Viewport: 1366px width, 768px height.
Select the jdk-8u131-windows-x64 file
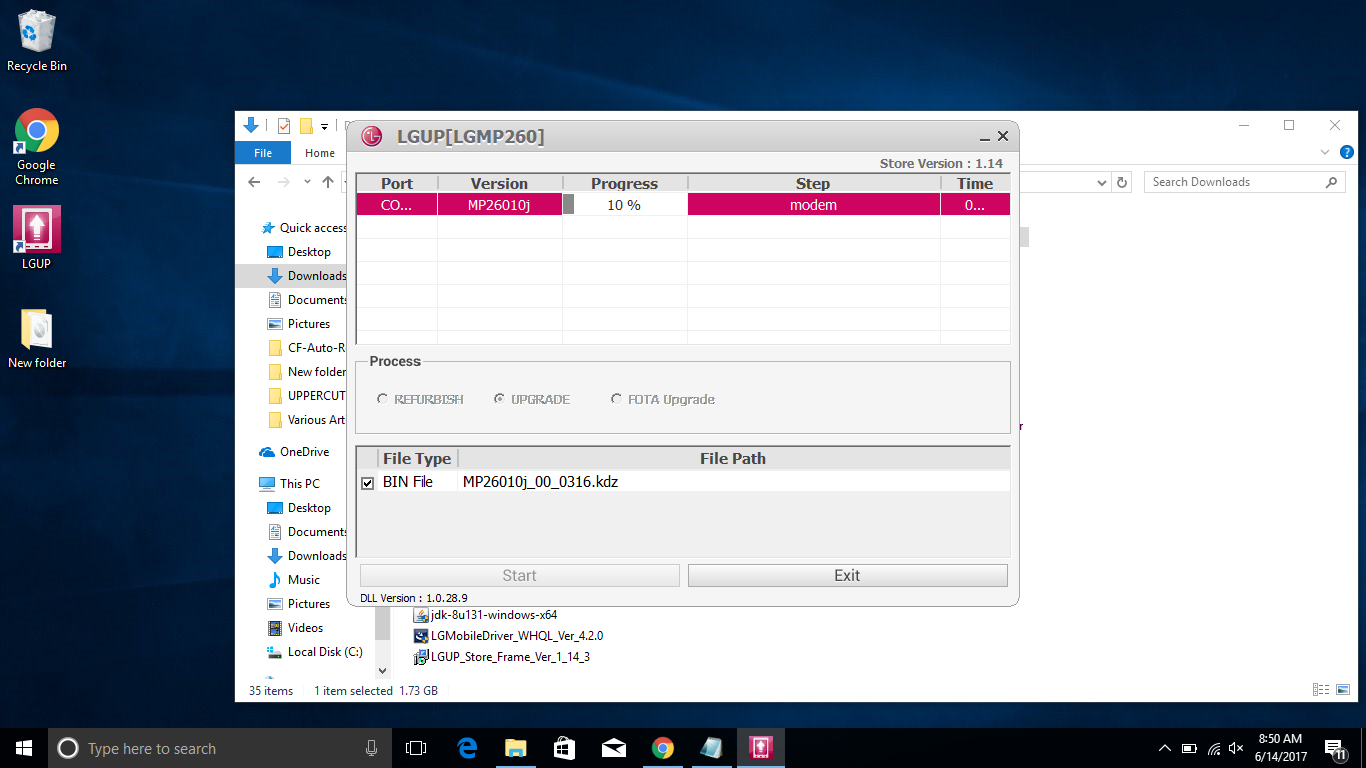[486, 615]
